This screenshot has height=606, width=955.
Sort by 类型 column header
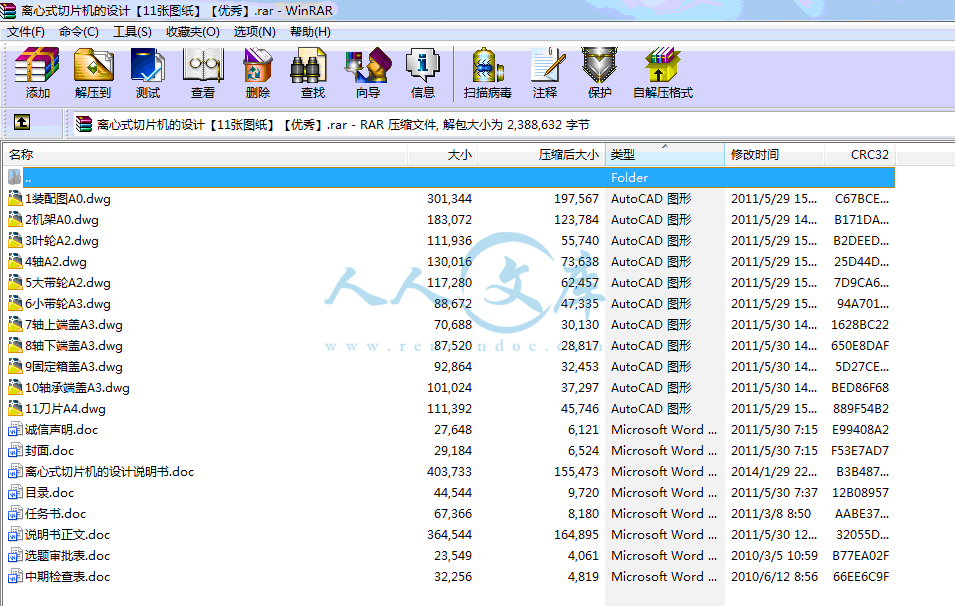pos(664,155)
